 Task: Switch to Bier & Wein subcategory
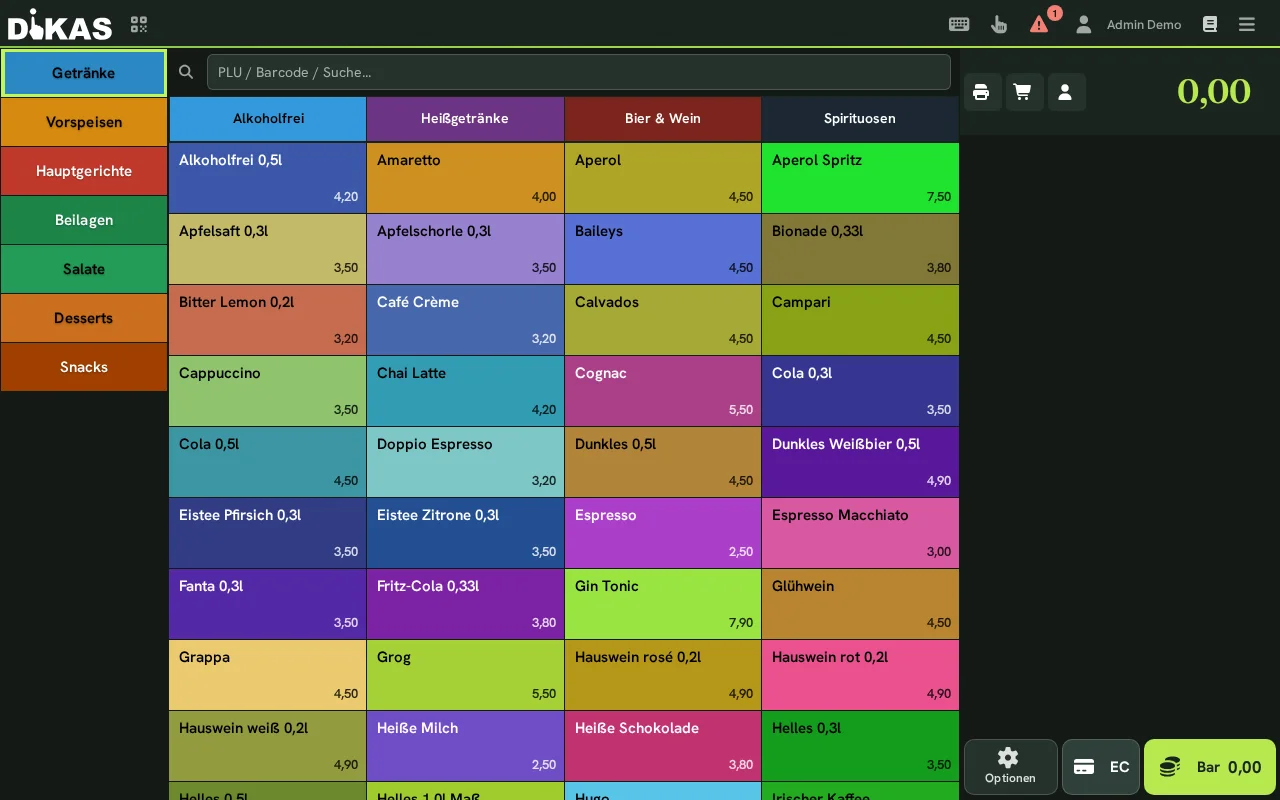click(x=663, y=118)
